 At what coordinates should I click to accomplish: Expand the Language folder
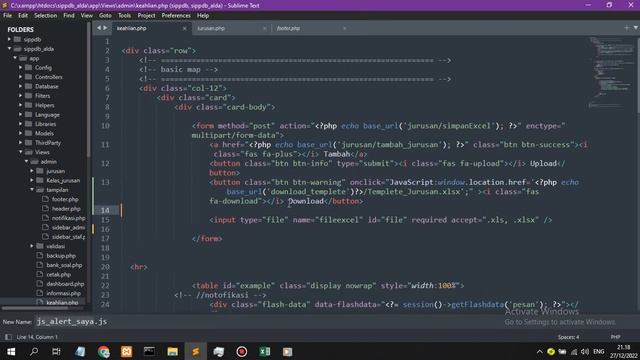pos(21,114)
